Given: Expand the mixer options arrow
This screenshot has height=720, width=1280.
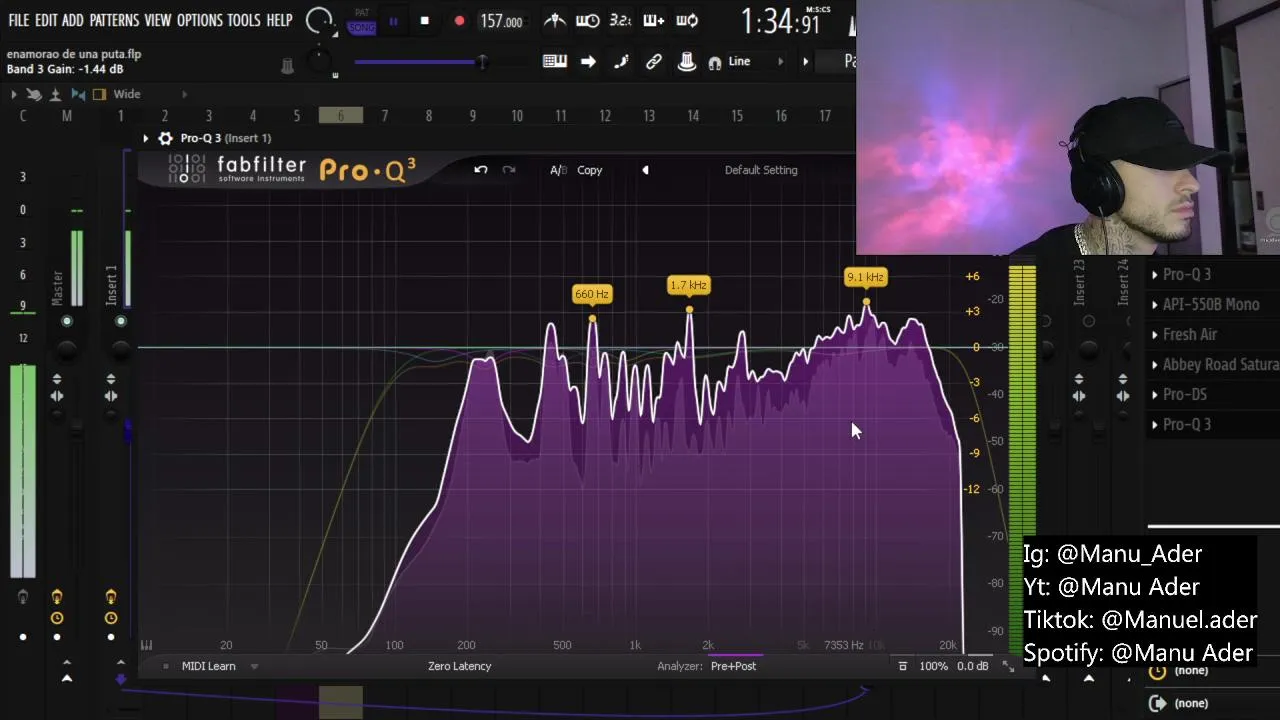Looking at the screenshot, I should [13, 94].
